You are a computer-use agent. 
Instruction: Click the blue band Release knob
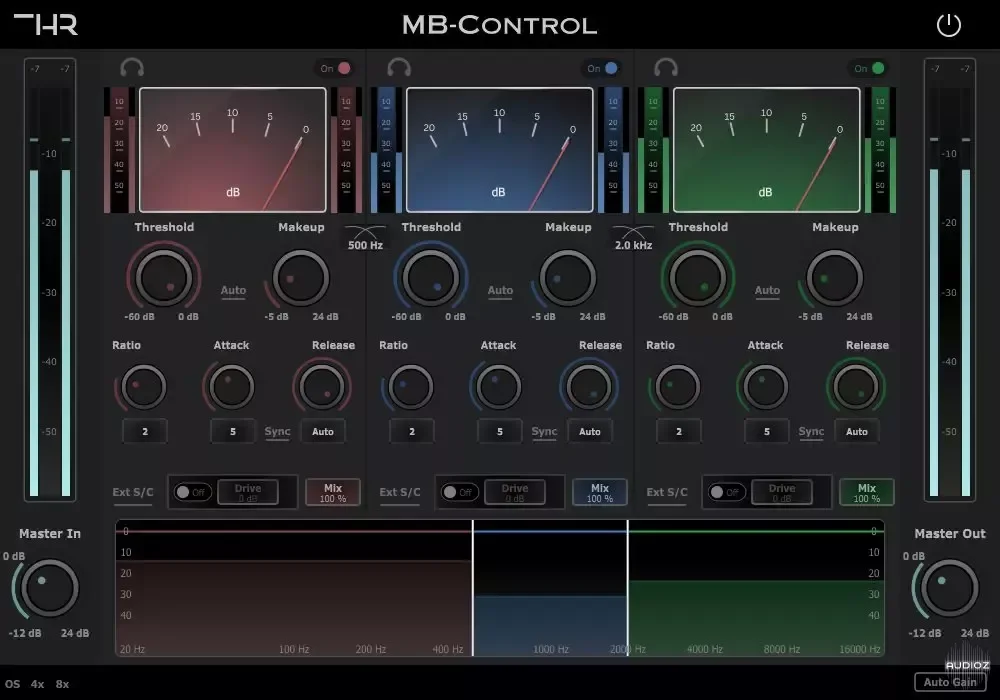point(589,387)
